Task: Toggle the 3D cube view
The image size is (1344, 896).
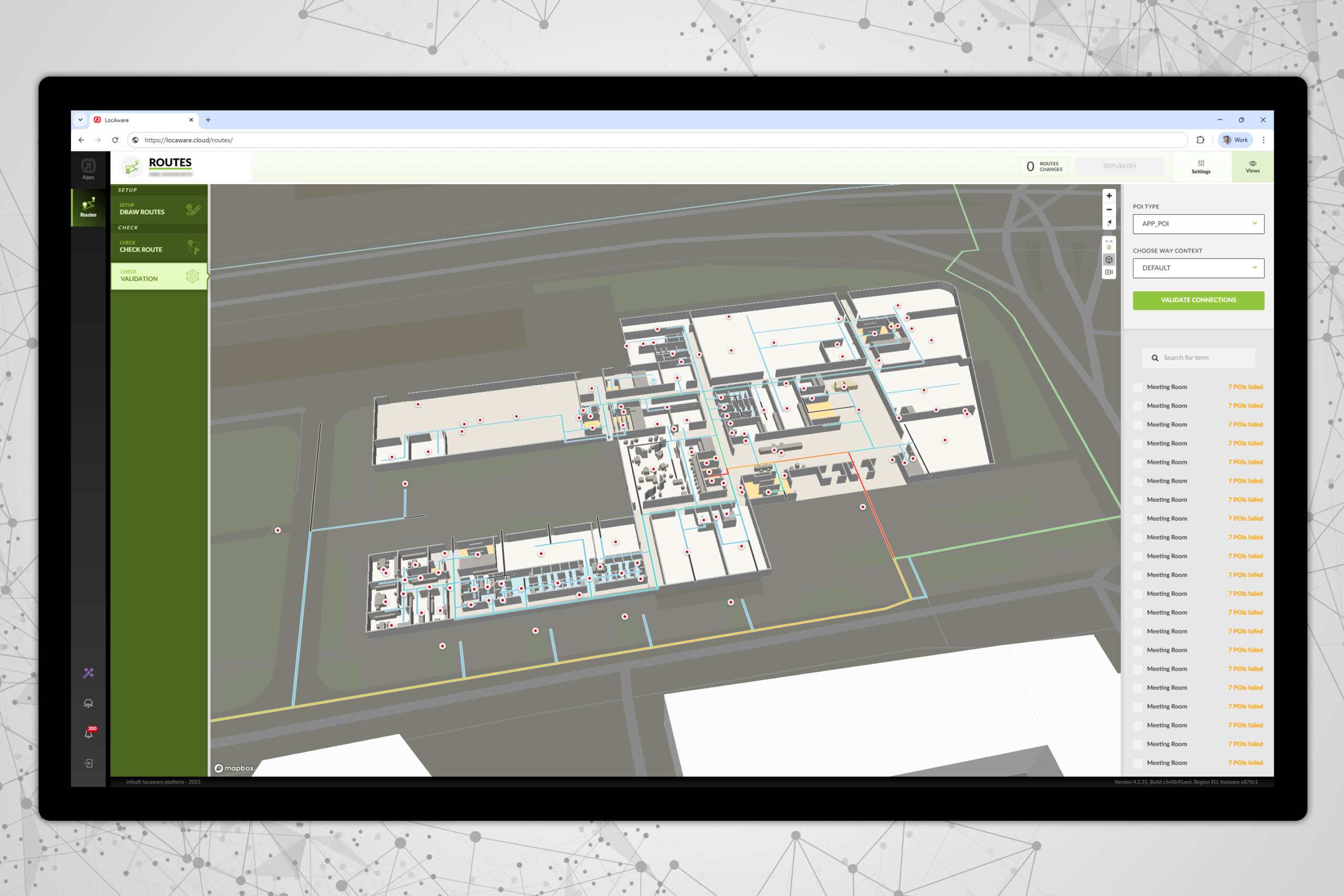Action: coord(1109,260)
